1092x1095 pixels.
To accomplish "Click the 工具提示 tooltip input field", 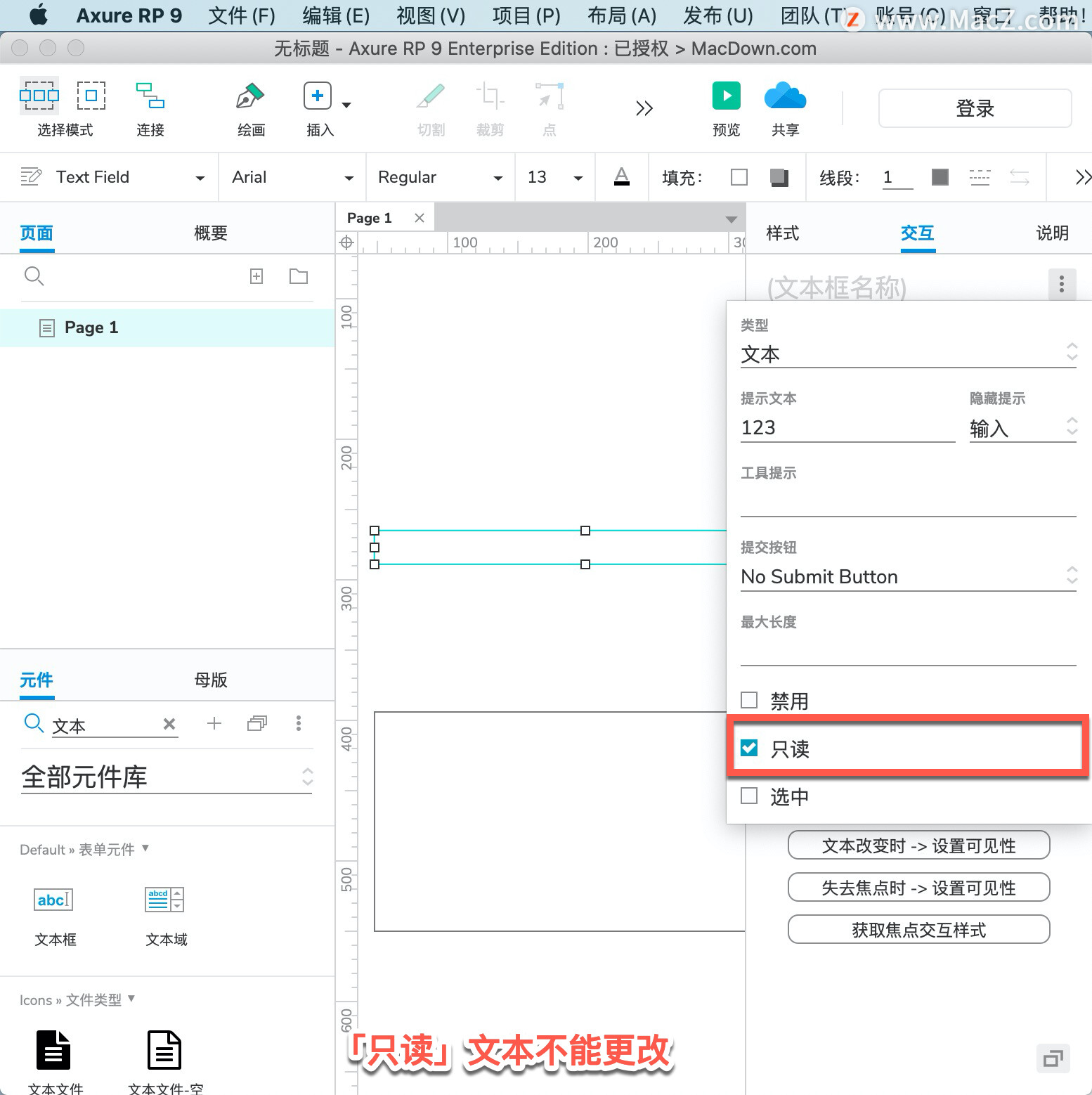I will pyautogui.click(x=909, y=502).
